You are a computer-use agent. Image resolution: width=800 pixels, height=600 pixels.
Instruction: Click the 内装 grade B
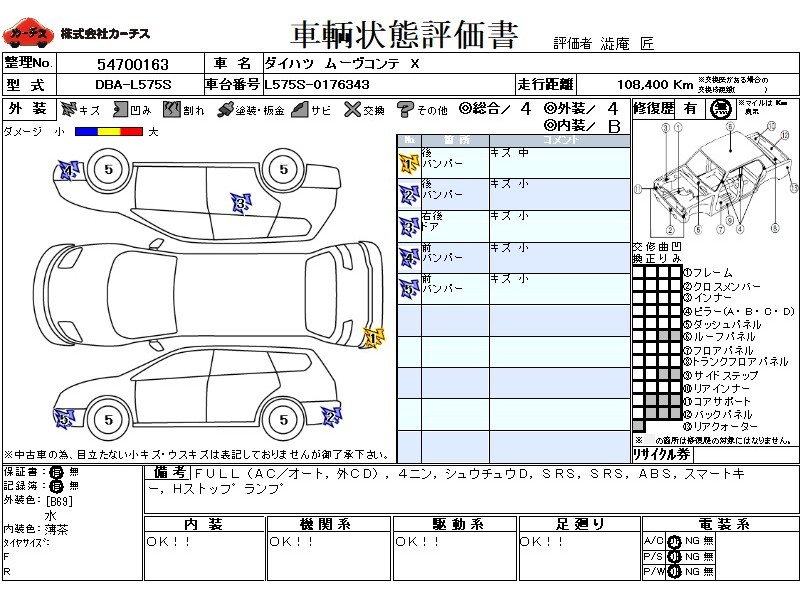[x=614, y=126]
